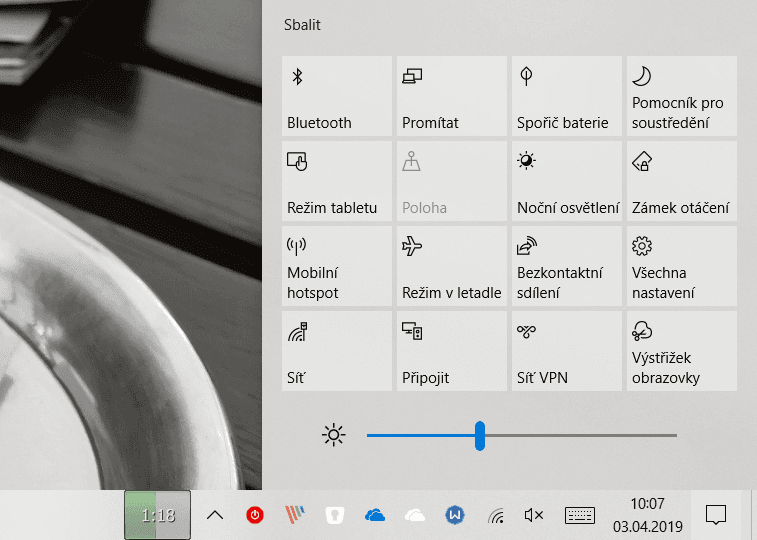757x540 pixels.
Task: Open the blue OneDrive cloud icon
Action: coord(375,515)
